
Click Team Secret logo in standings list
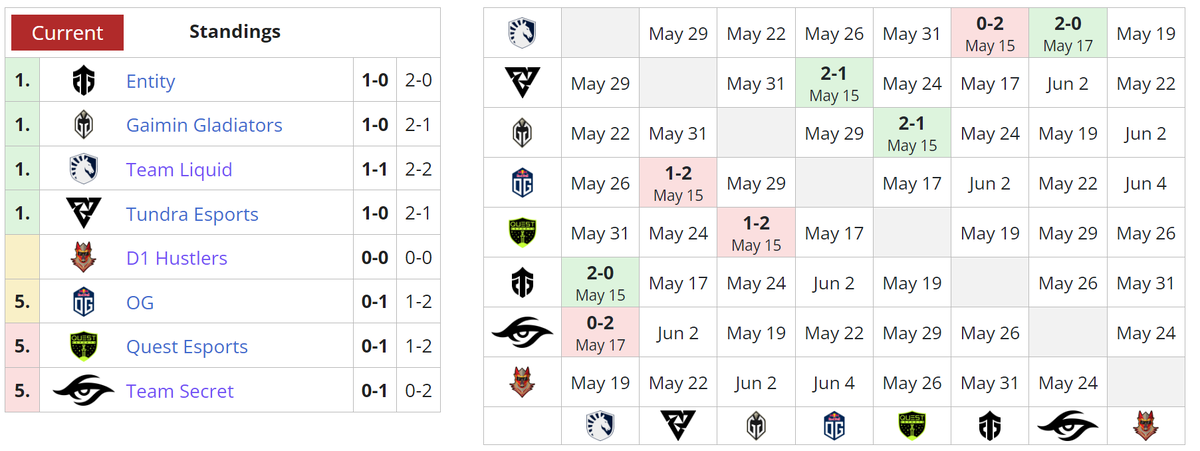coord(84,391)
